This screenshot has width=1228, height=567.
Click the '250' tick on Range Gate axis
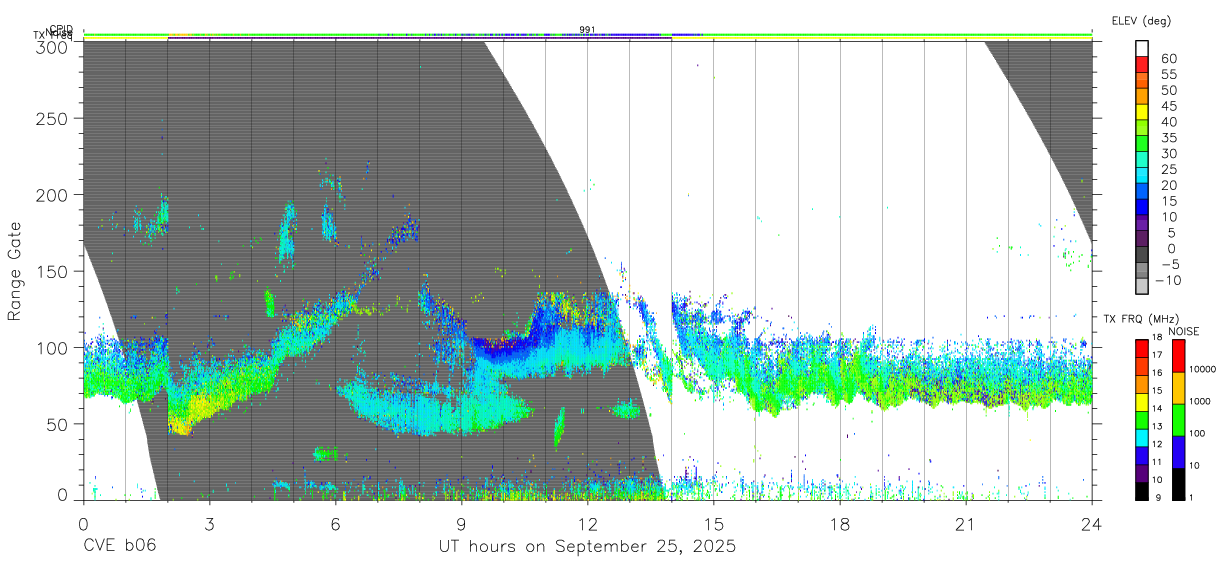coord(52,119)
